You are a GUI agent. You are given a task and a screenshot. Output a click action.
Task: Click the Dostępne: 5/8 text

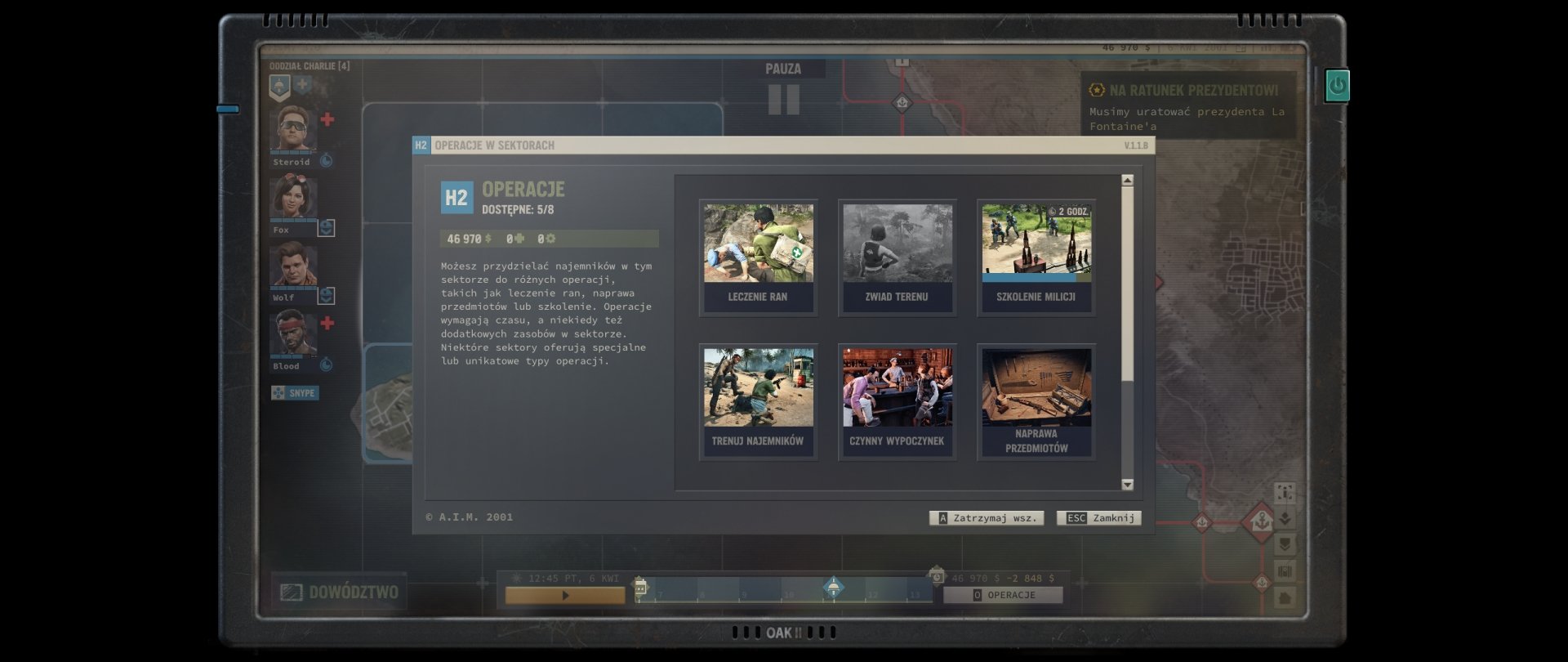tap(518, 210)
